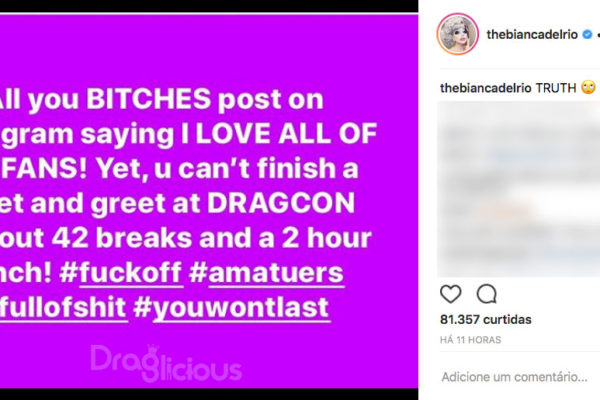Open thebiancadelrio profile picture
The height and width of the screenshot is (400, 600).
tap(458, 34)
